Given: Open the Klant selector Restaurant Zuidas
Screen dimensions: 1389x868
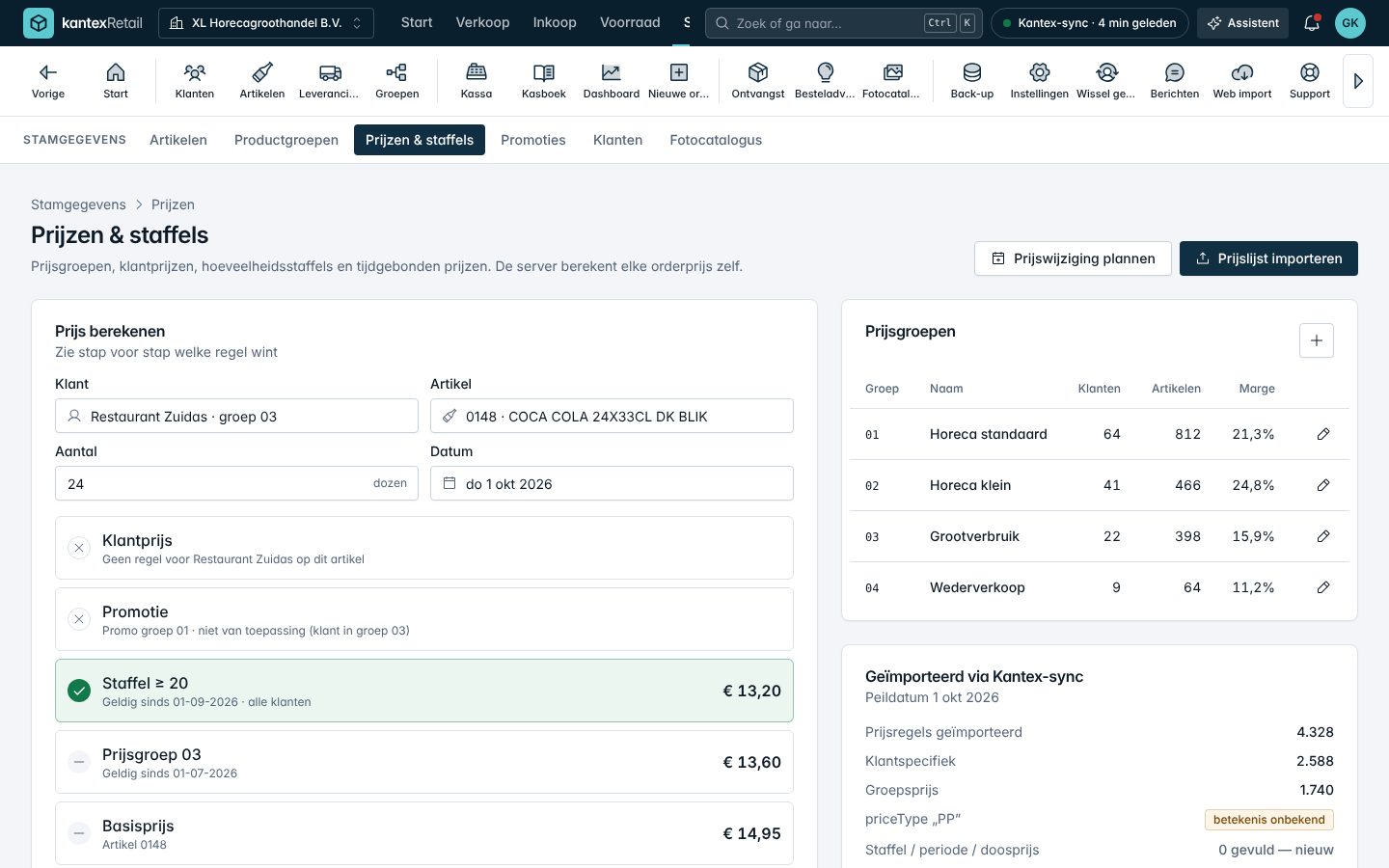Looking at the screenshot, I should coord(236,416).
